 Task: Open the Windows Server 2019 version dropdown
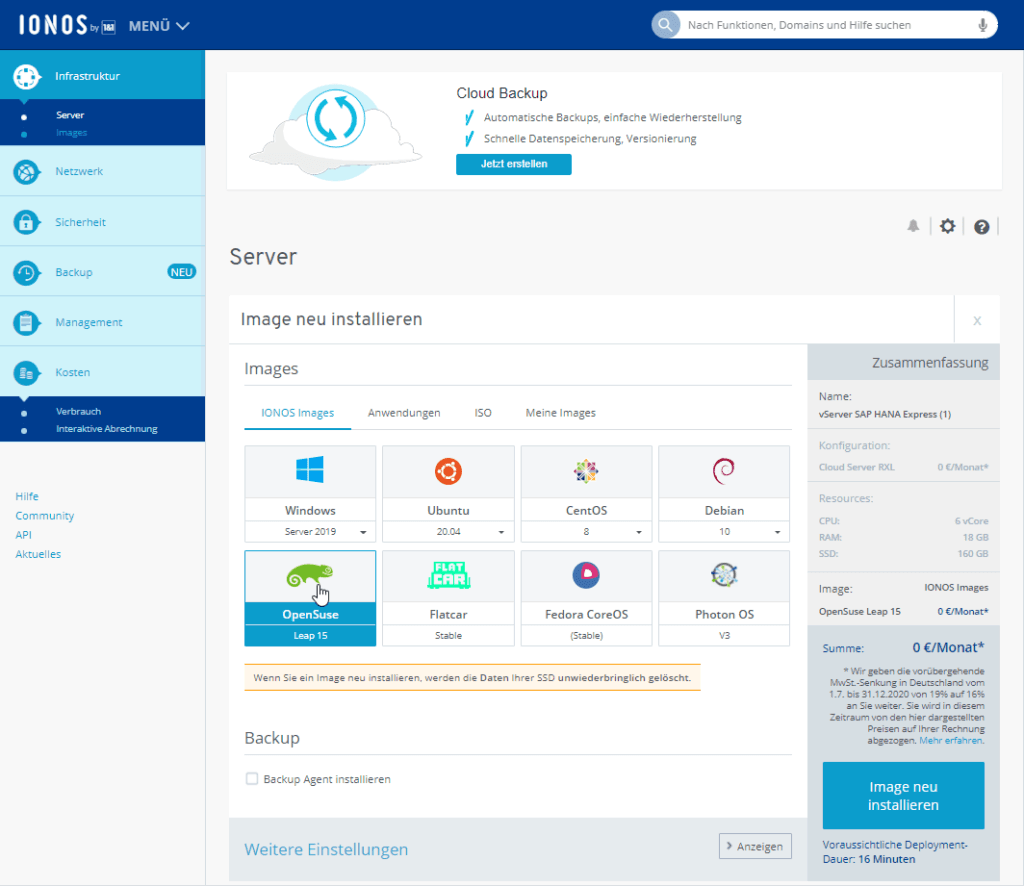tap(310, 531)
